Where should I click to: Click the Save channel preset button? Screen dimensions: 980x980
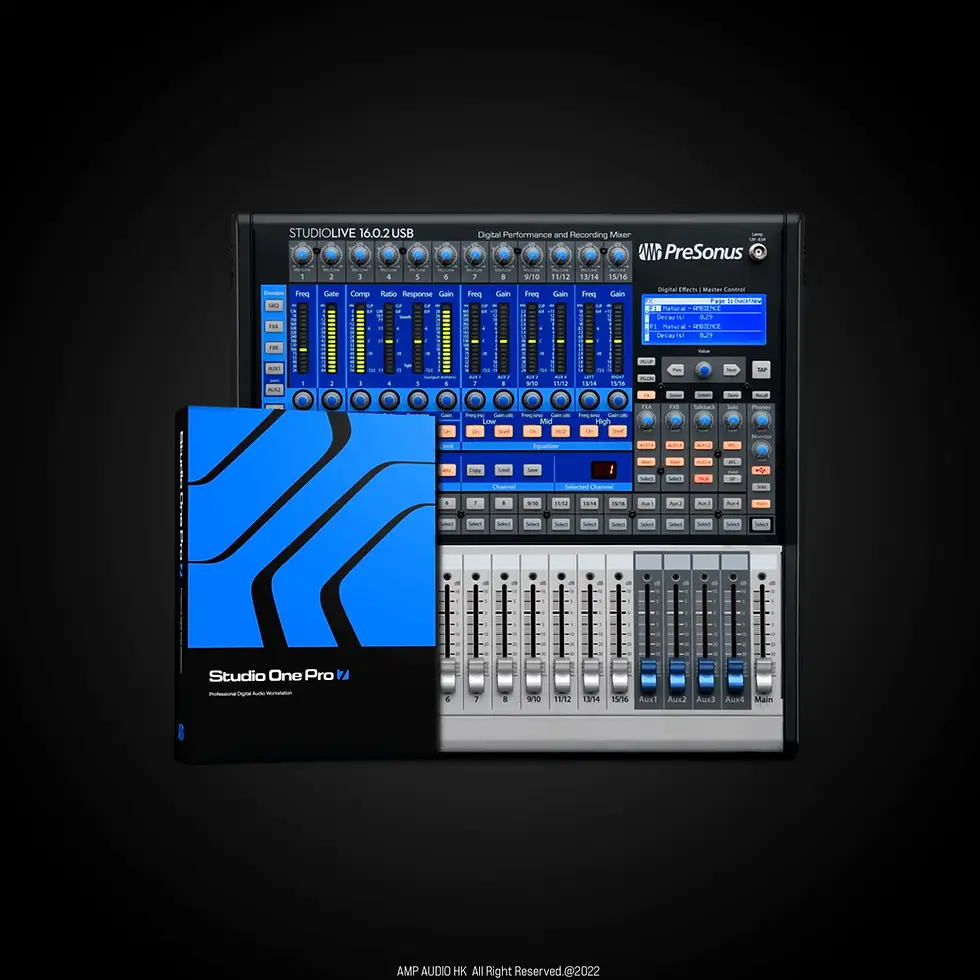click(x=532, y=470)
